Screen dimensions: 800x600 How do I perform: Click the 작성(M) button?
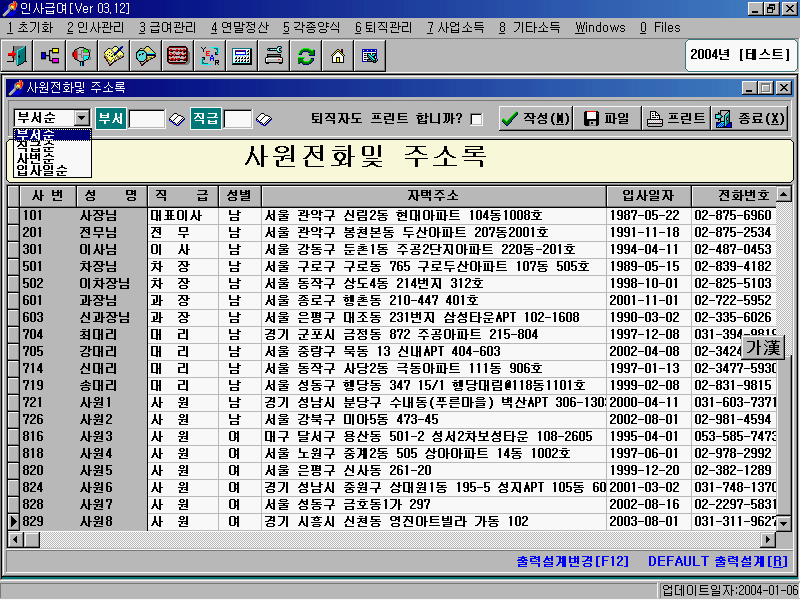tap(535, 118)
